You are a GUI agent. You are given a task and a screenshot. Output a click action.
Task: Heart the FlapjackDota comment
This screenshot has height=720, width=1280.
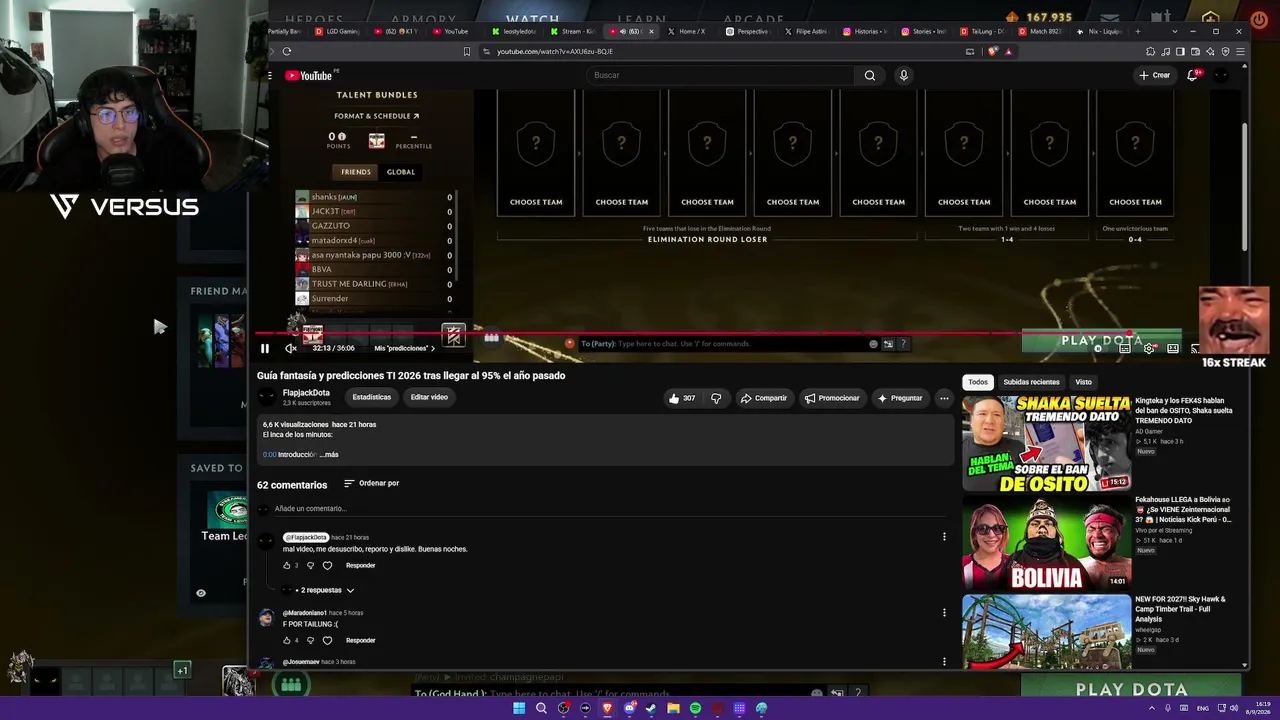tap(327, 566)
